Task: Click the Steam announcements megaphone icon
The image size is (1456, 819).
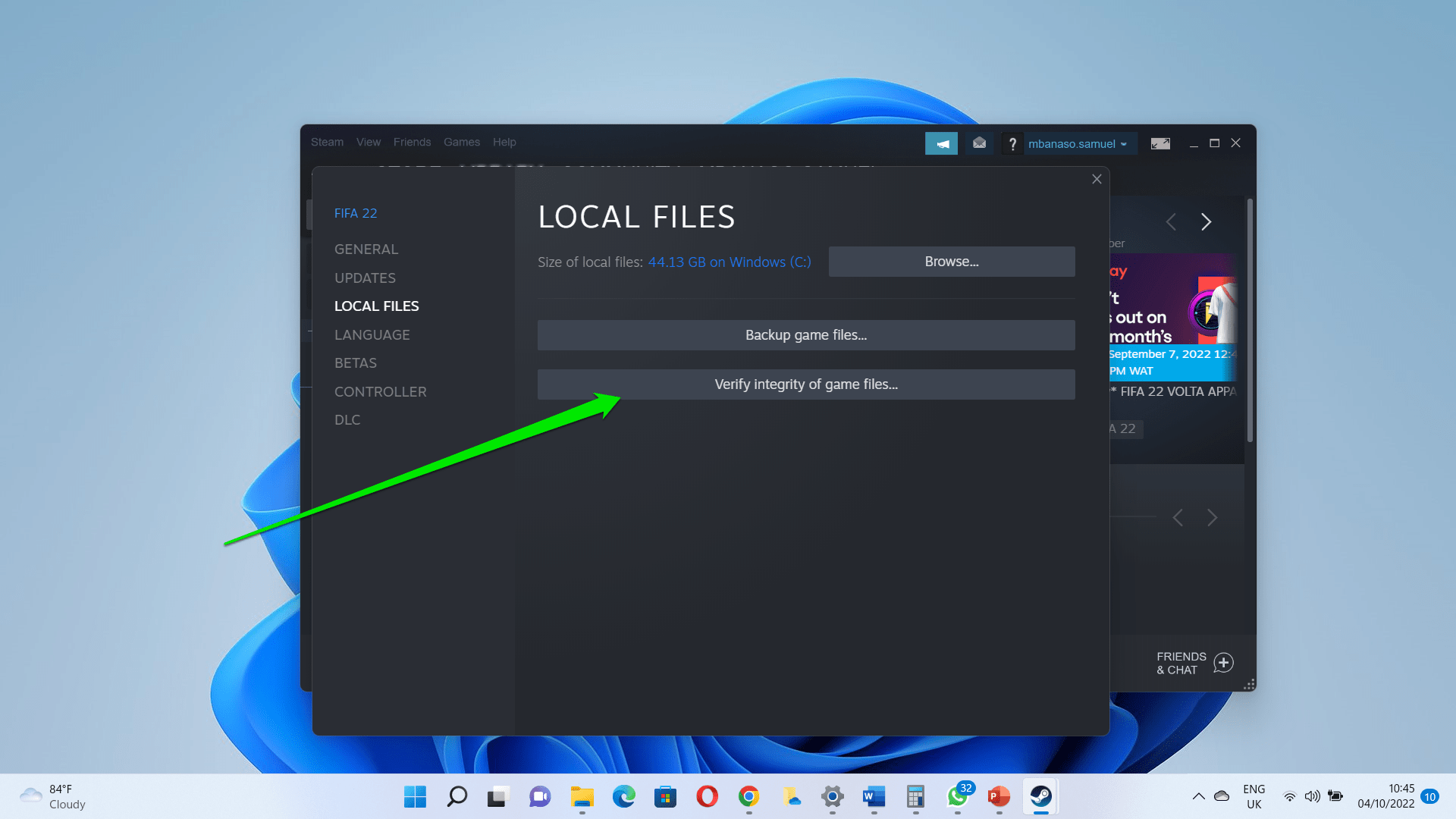Action: 941,143
